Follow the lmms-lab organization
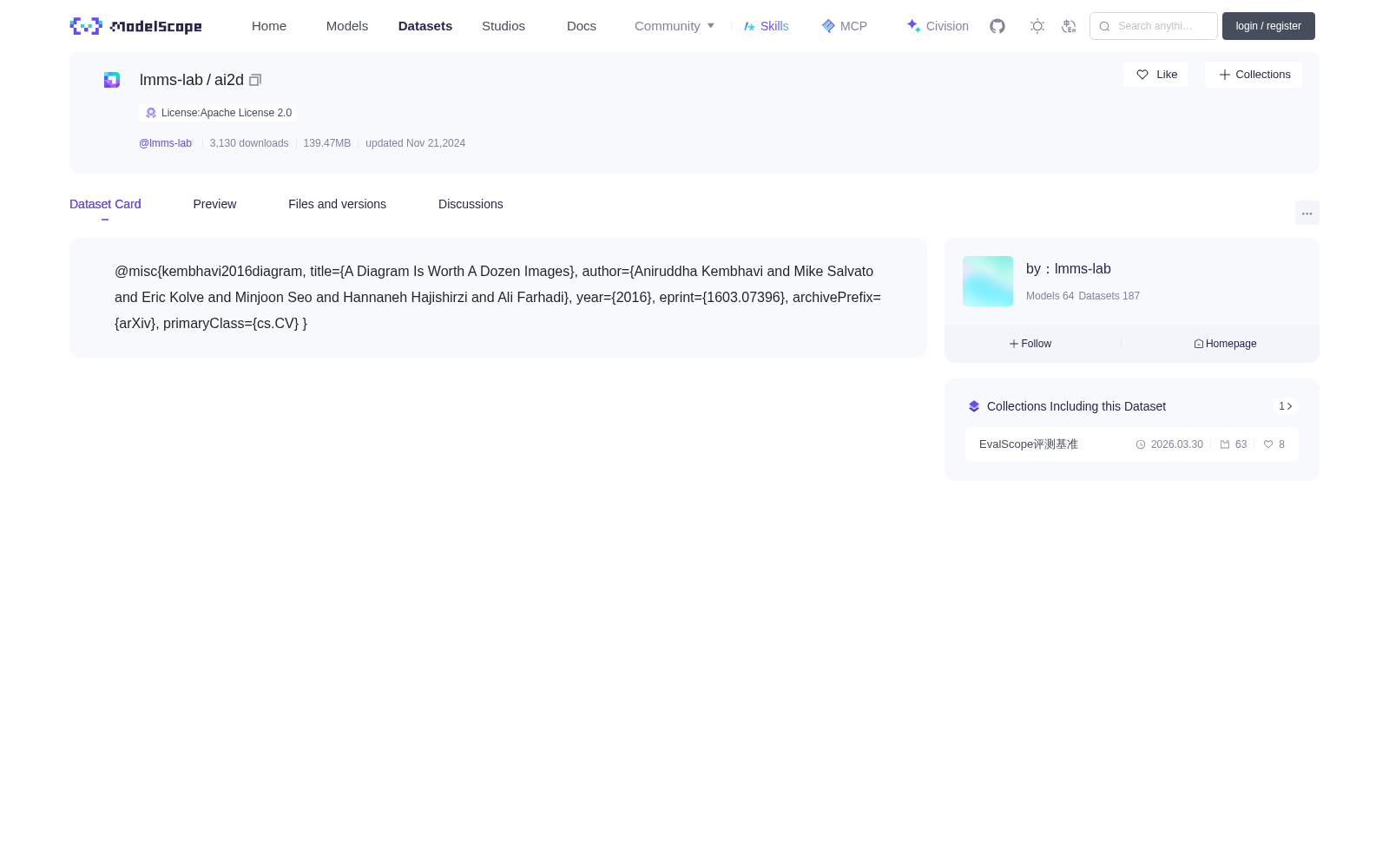This screenshot has height=868, width=1389. [x=1030, y=344]
